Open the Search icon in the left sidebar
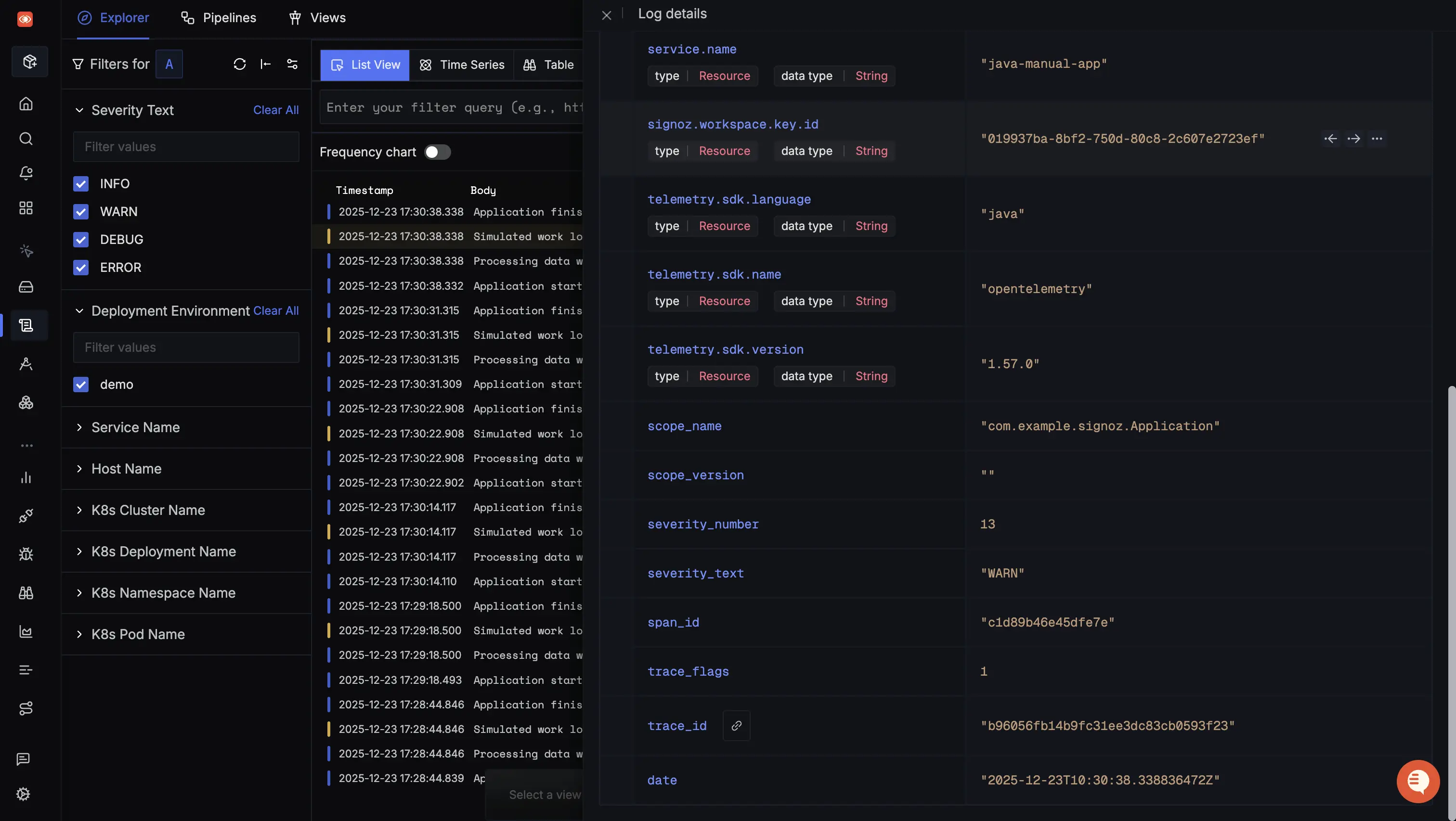 [26, 139]
